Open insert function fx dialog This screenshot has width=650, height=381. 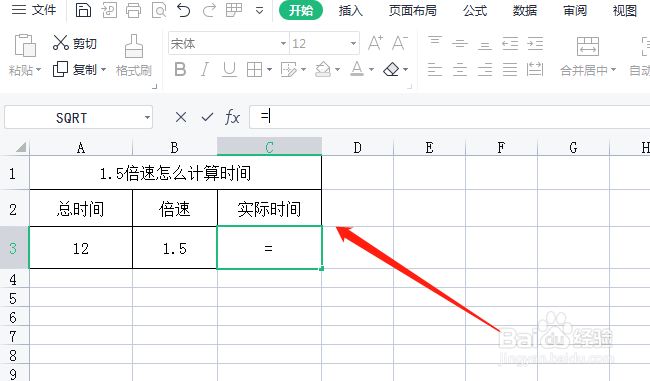click(233, 117)
